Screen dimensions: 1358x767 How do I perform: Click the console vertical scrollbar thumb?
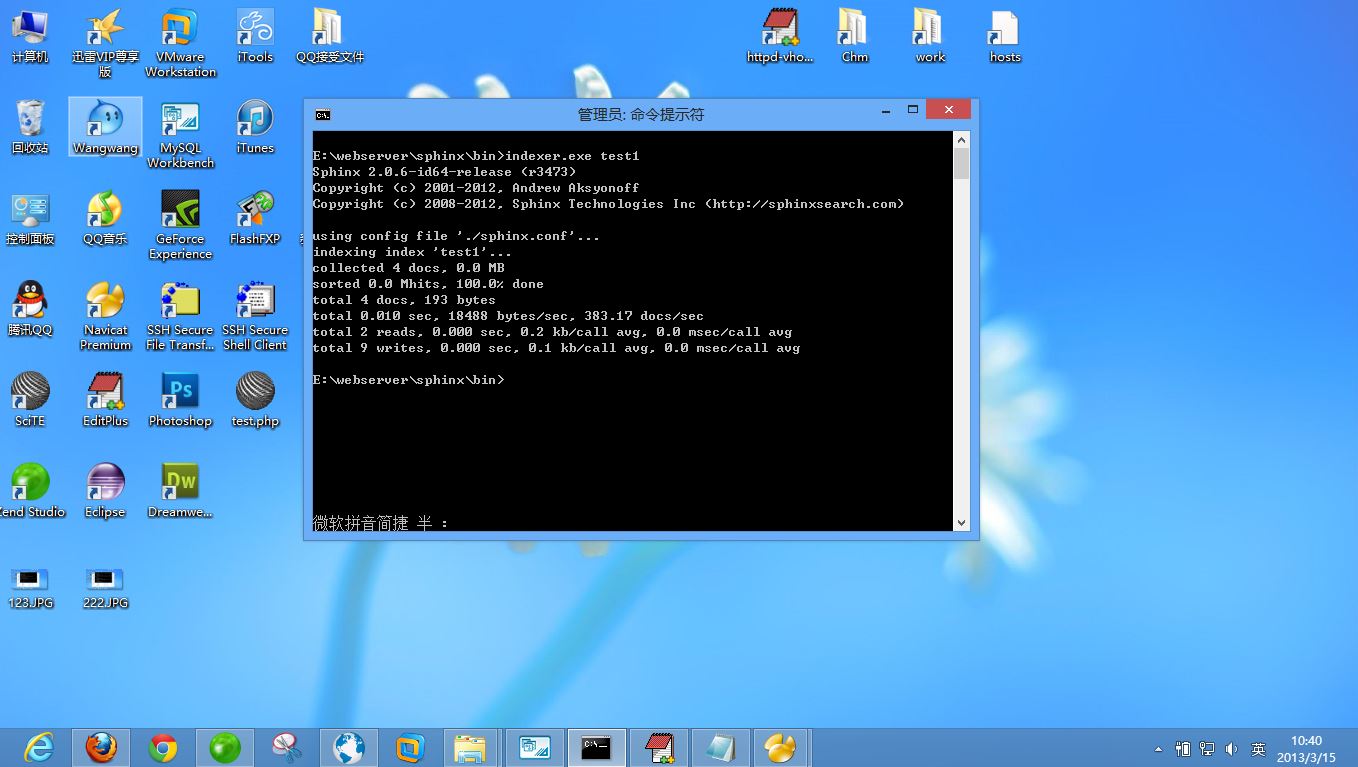961,164
